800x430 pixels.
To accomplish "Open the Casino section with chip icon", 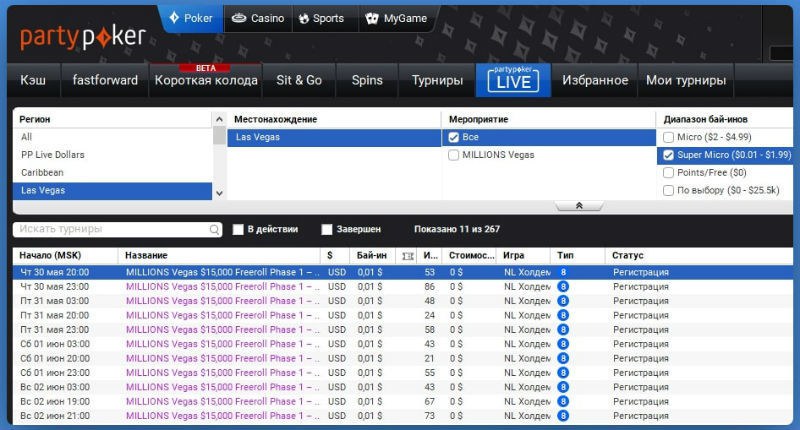I will point(257,18).
